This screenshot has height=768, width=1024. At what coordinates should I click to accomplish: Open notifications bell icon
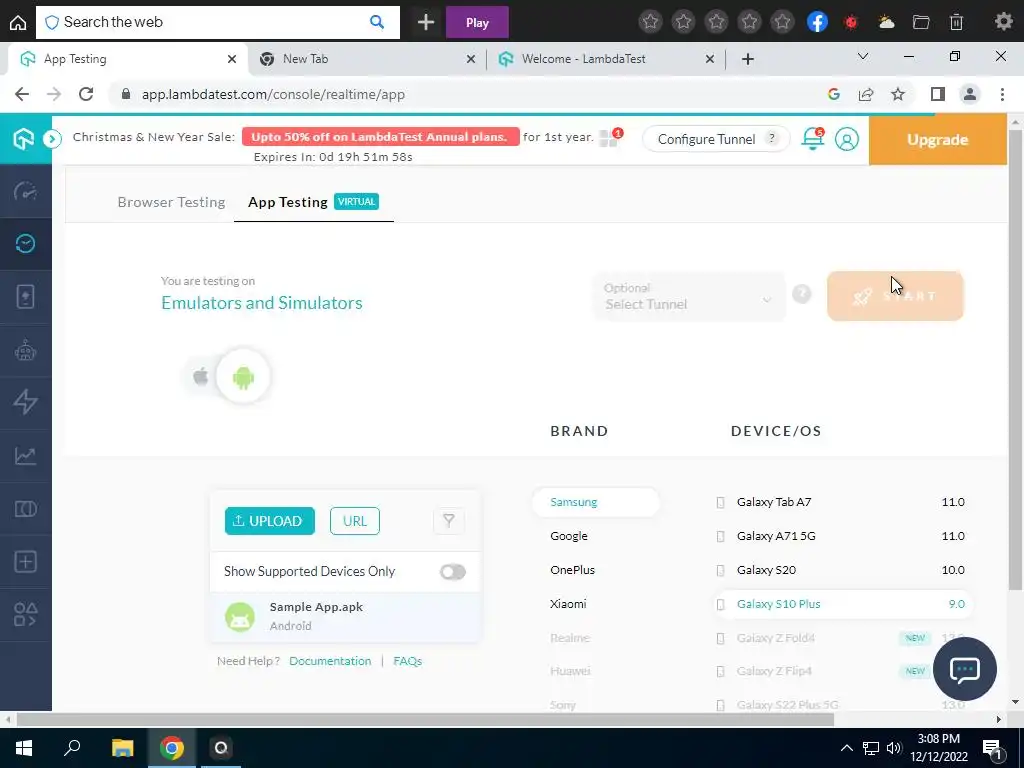[x=812, y=139]
